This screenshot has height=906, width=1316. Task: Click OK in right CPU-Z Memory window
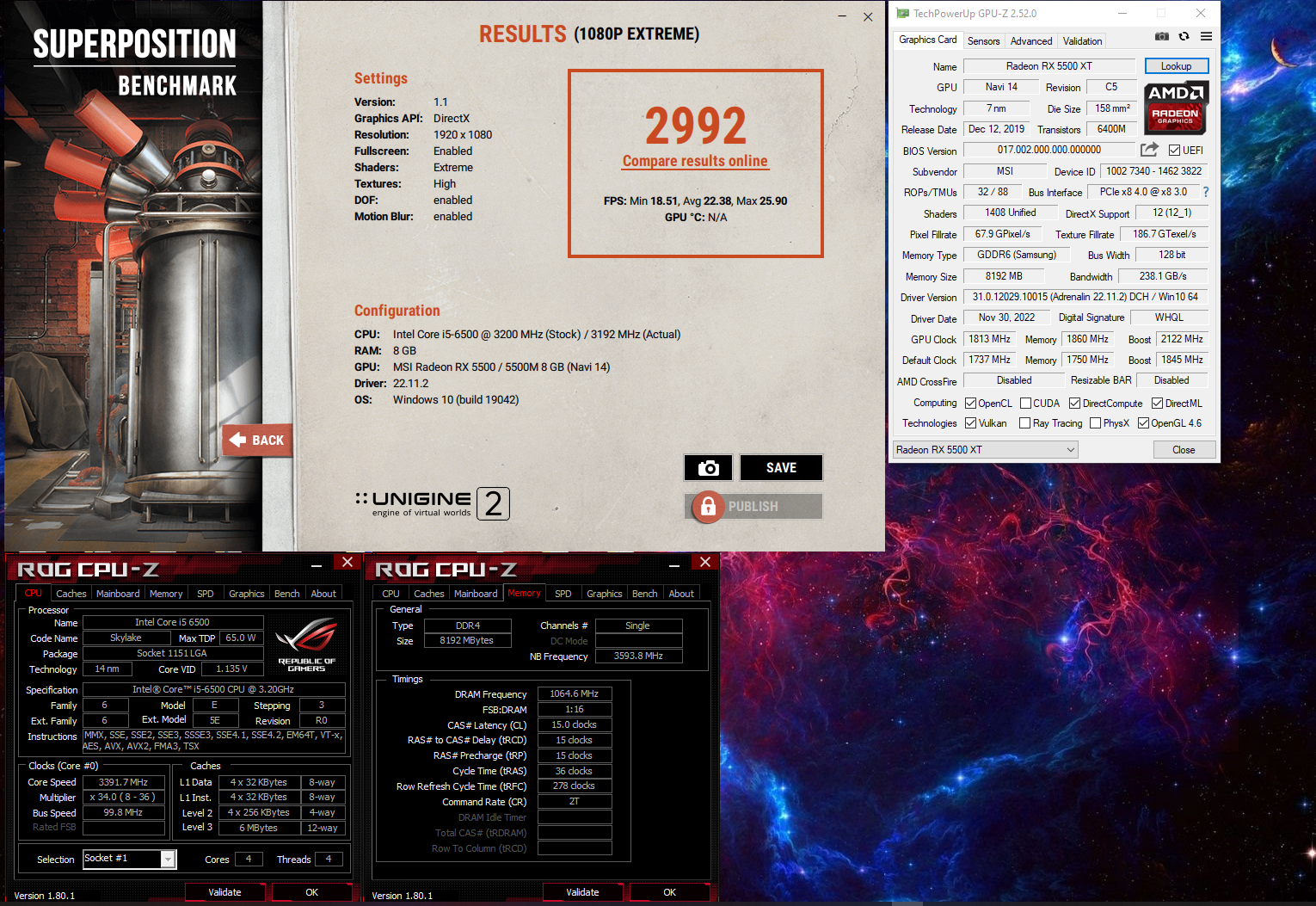coord(669,892)
